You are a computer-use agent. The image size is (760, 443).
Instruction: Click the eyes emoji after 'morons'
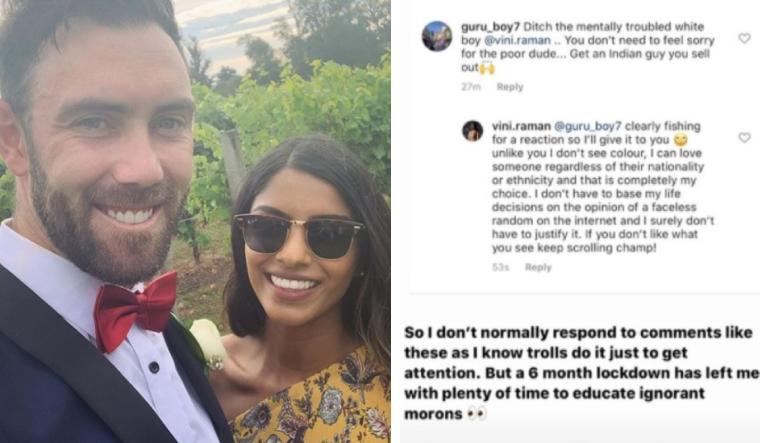(476, 414)
